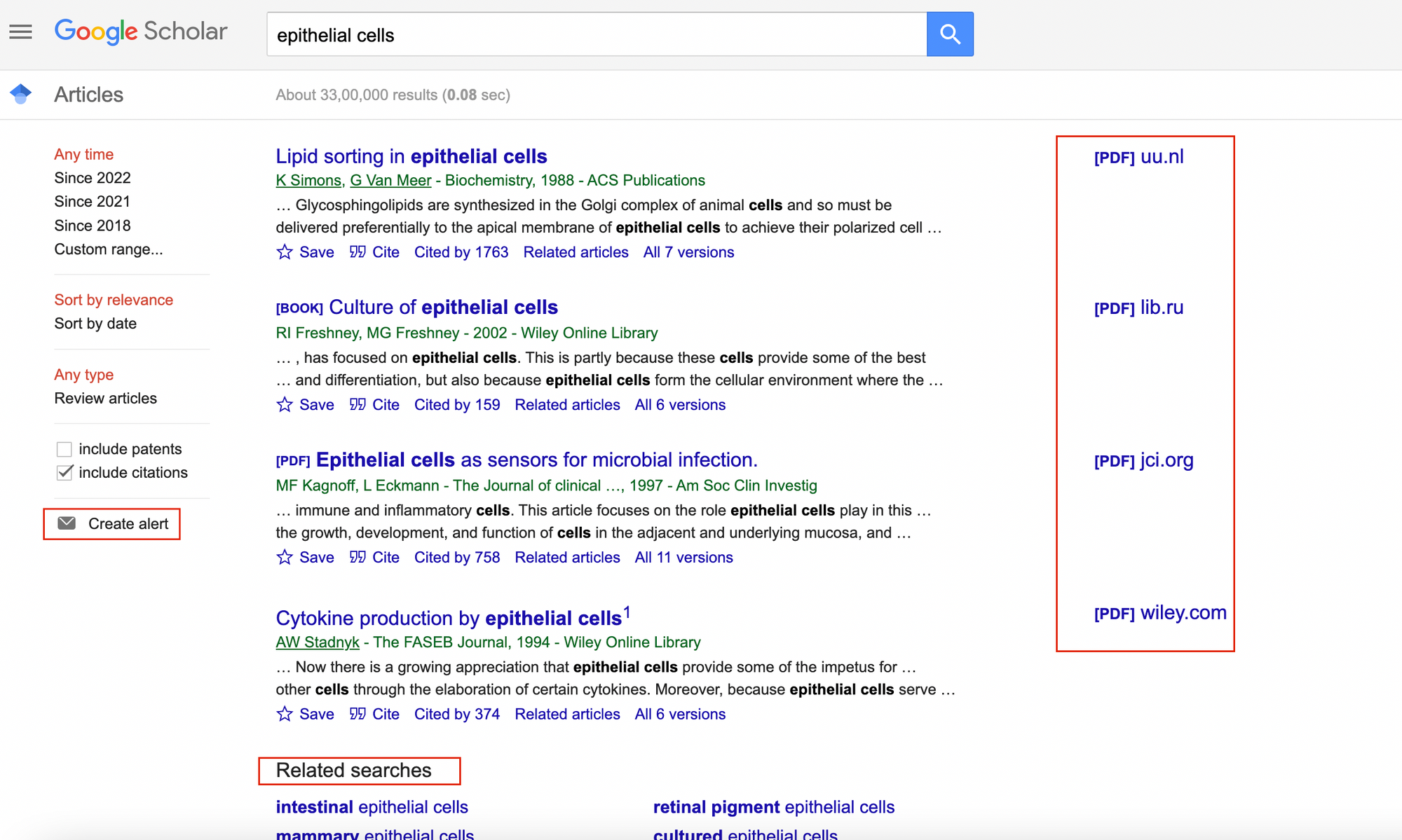
Task: Click the epithelial cells search field
Action: coord(596,35)
